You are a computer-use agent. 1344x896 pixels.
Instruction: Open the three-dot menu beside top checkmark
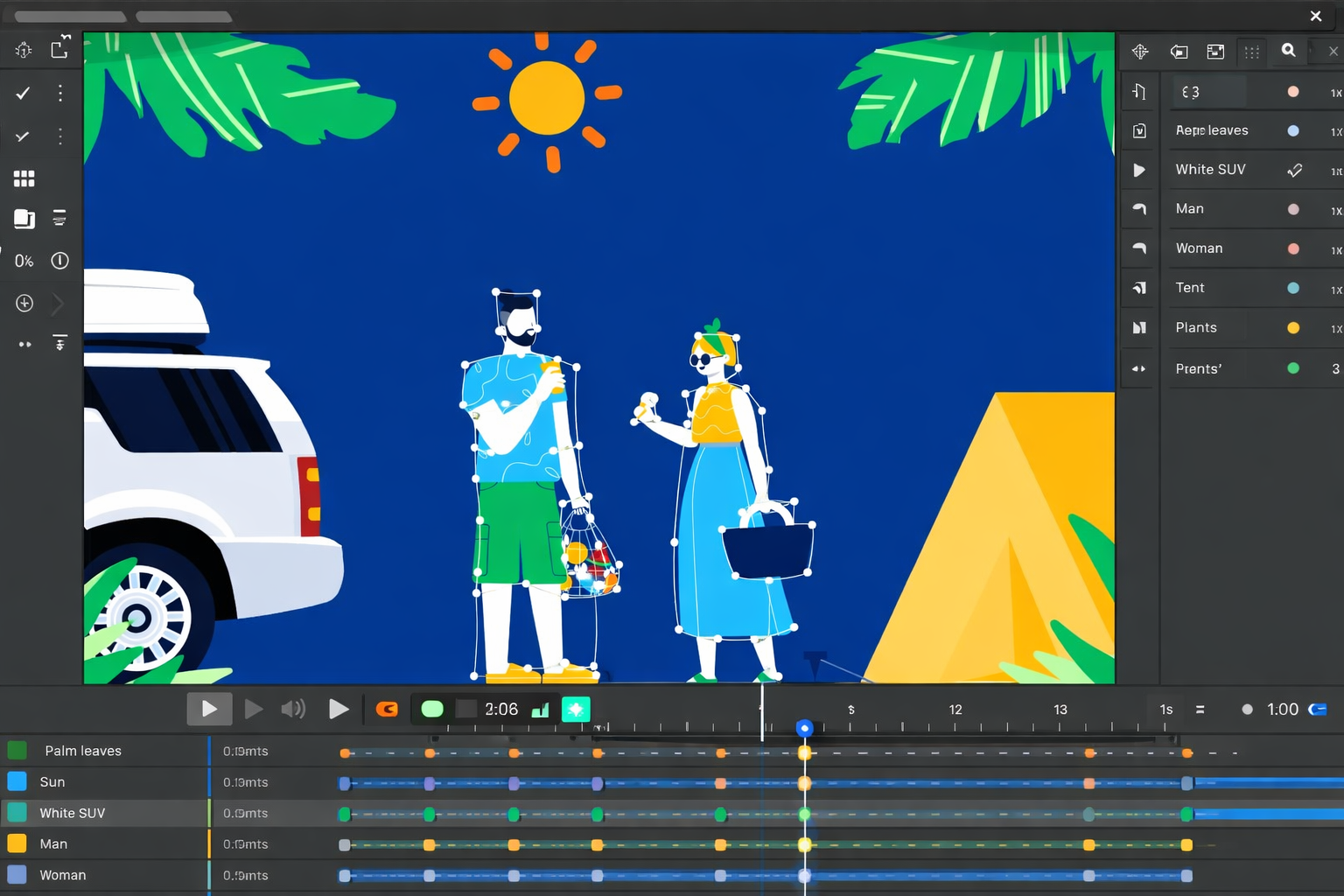59,93
